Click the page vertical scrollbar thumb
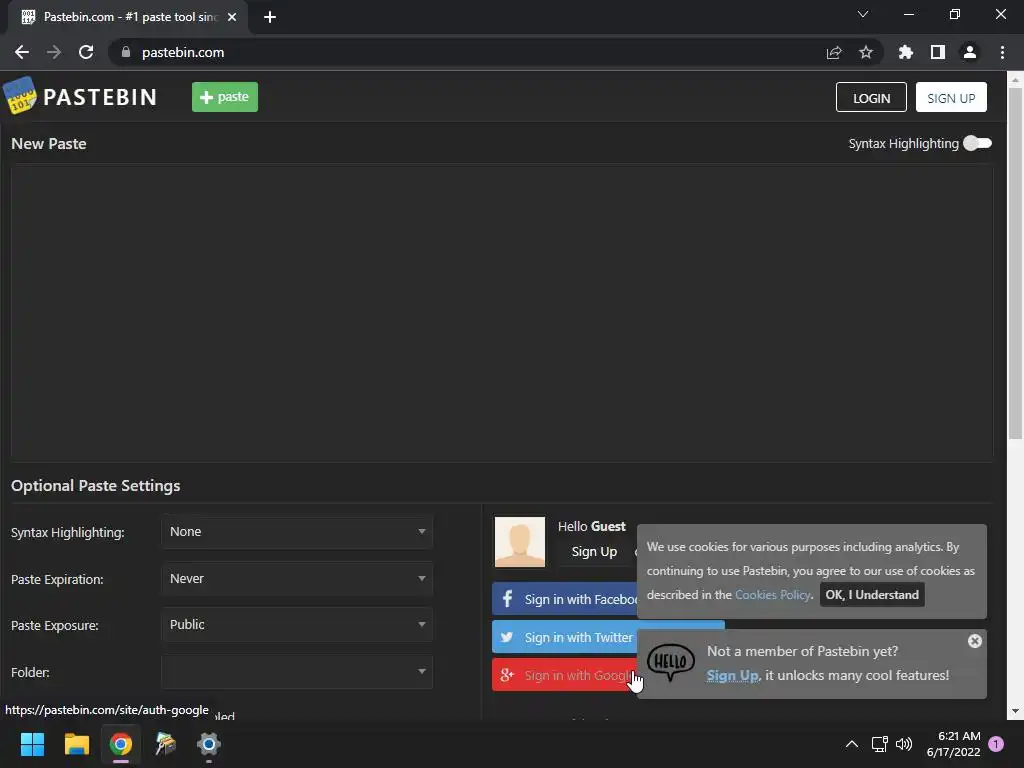The height and width of the screenshot is (768, 1024). click(x=1015, y=261)
